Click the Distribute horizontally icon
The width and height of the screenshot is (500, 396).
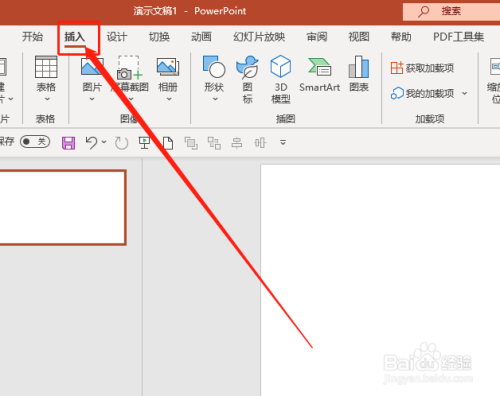point(260,143)
